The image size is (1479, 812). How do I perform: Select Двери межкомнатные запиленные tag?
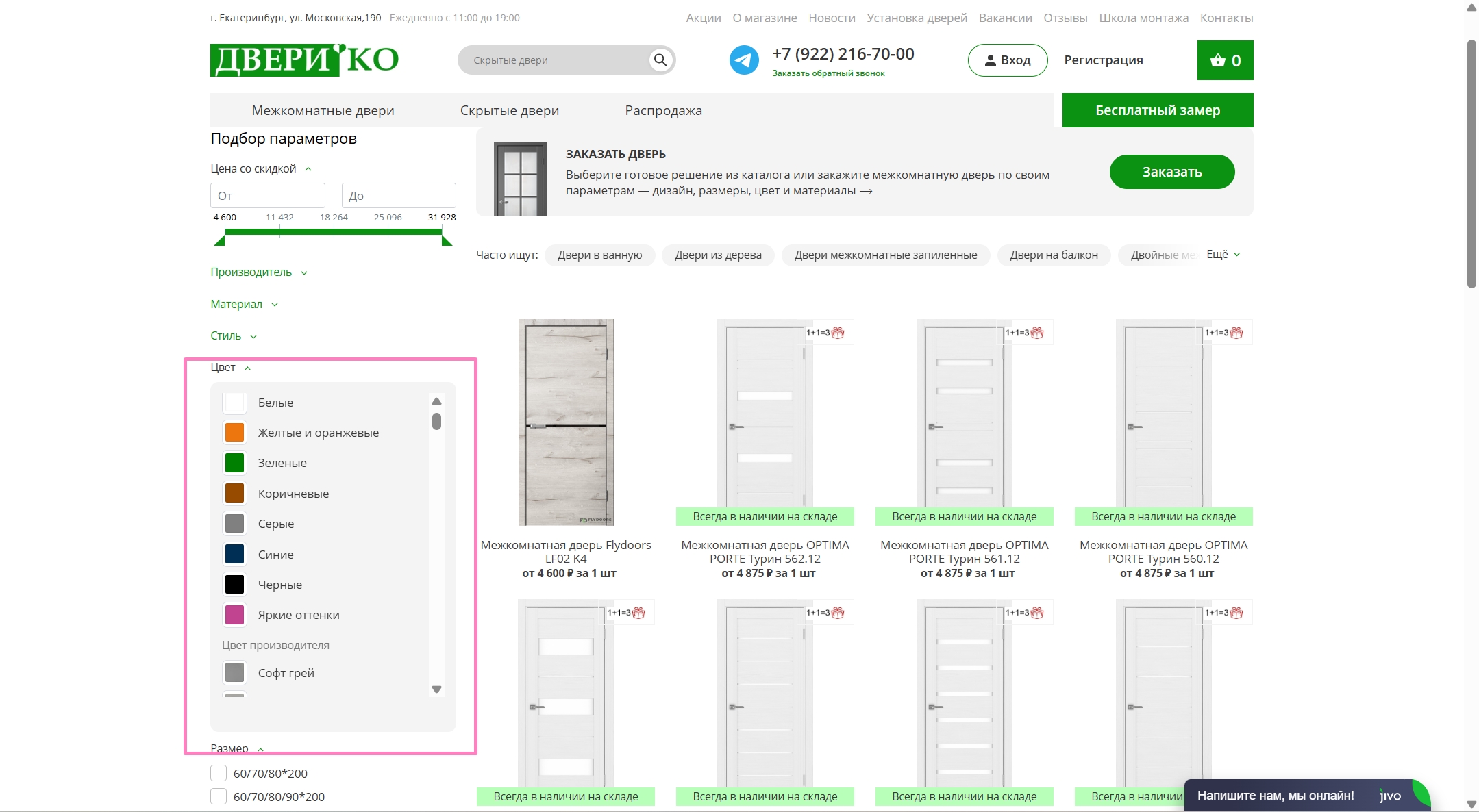(x=886, y=255)
